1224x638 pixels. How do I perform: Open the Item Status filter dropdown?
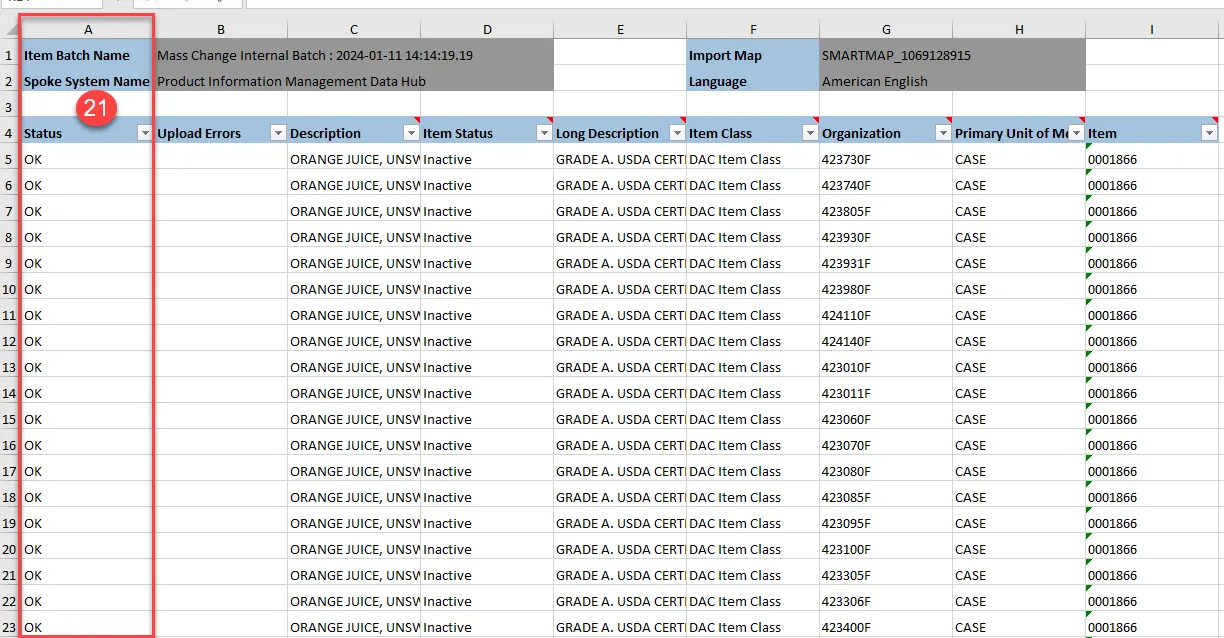pos(543,133)
